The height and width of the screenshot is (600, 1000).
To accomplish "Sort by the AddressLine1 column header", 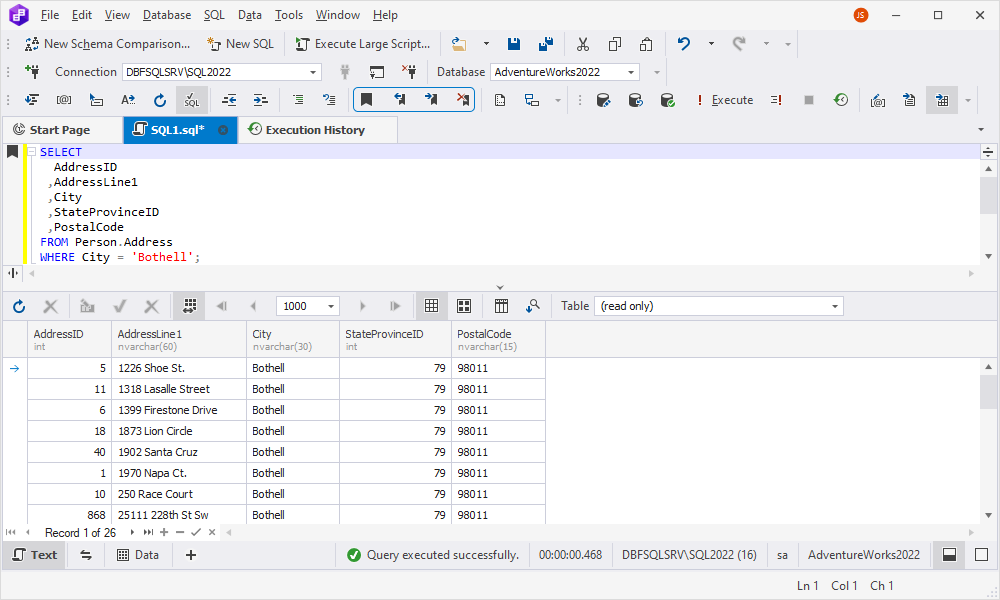I will [179, 340].
